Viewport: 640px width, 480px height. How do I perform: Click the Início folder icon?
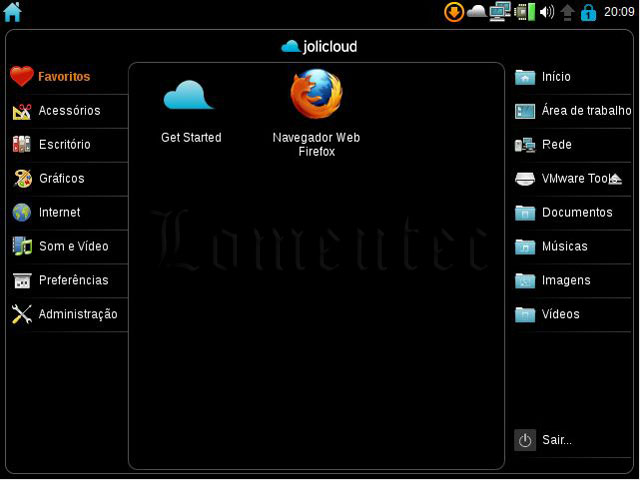tap(525, 77)
